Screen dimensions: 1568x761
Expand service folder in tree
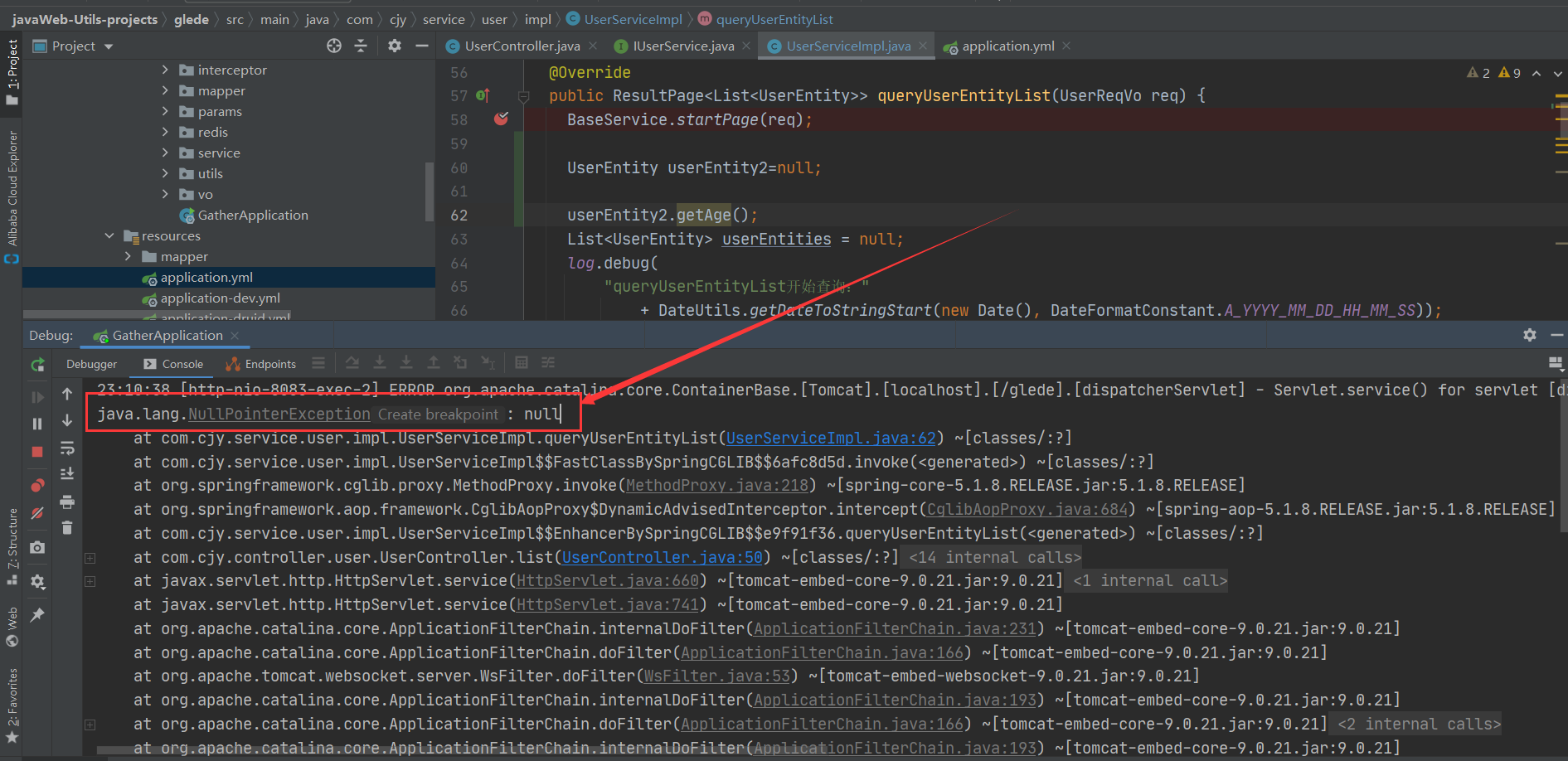tap(165, 153)
